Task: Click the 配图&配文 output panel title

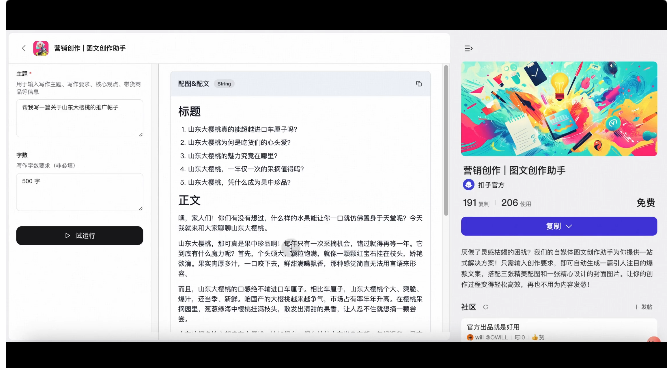Action: click(194, 84)
